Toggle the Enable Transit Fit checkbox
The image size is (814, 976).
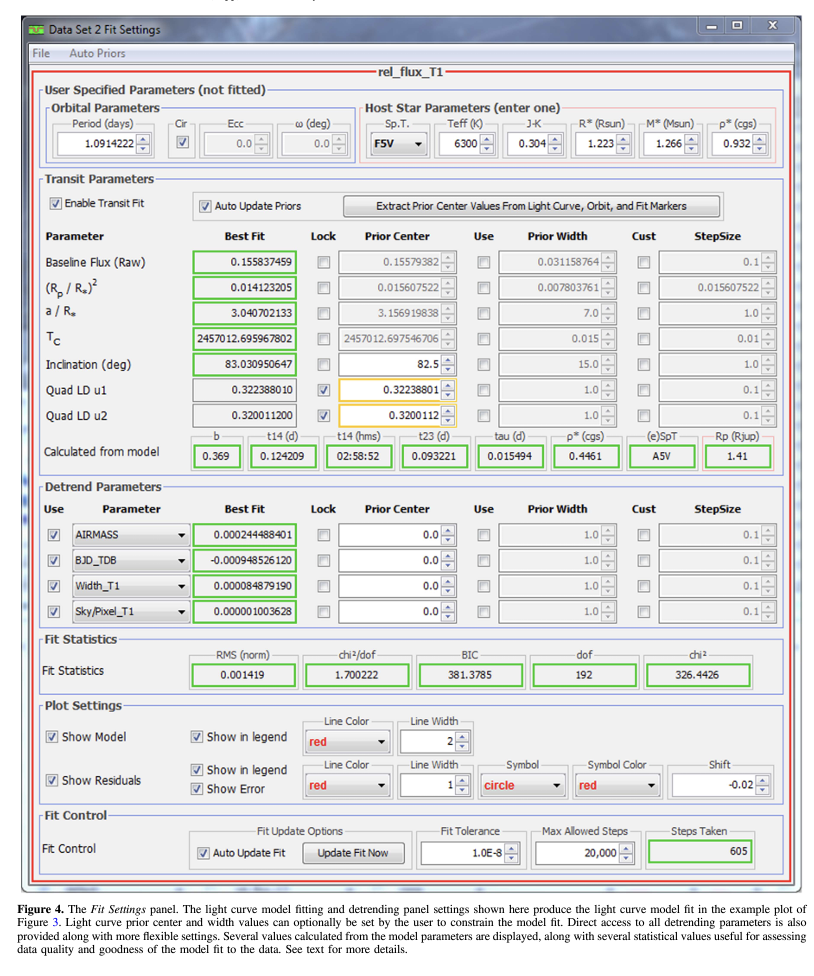point(55,203)
